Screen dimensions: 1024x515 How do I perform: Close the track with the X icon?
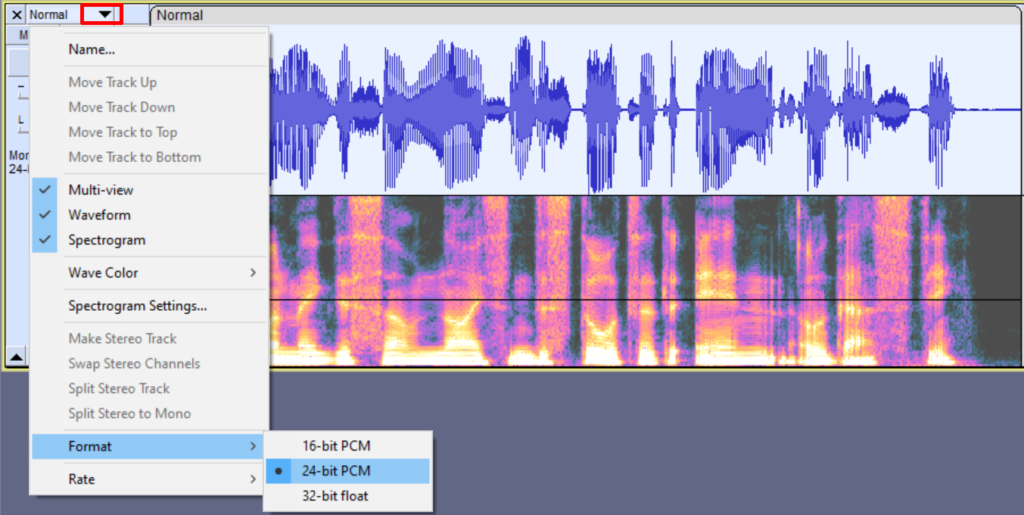17,14
